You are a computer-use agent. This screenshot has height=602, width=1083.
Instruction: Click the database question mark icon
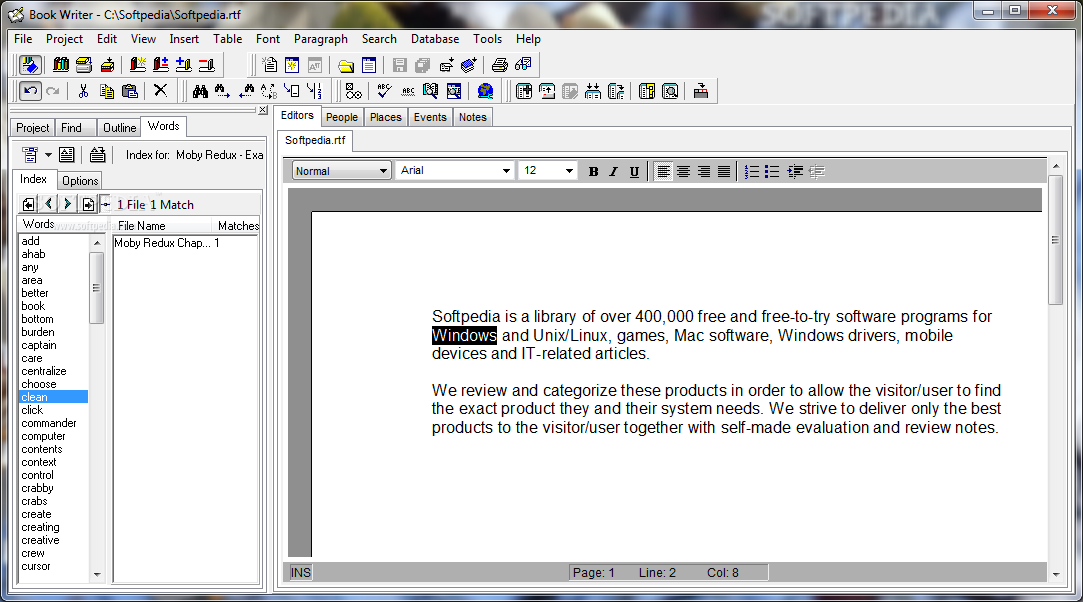coord(646,91)
